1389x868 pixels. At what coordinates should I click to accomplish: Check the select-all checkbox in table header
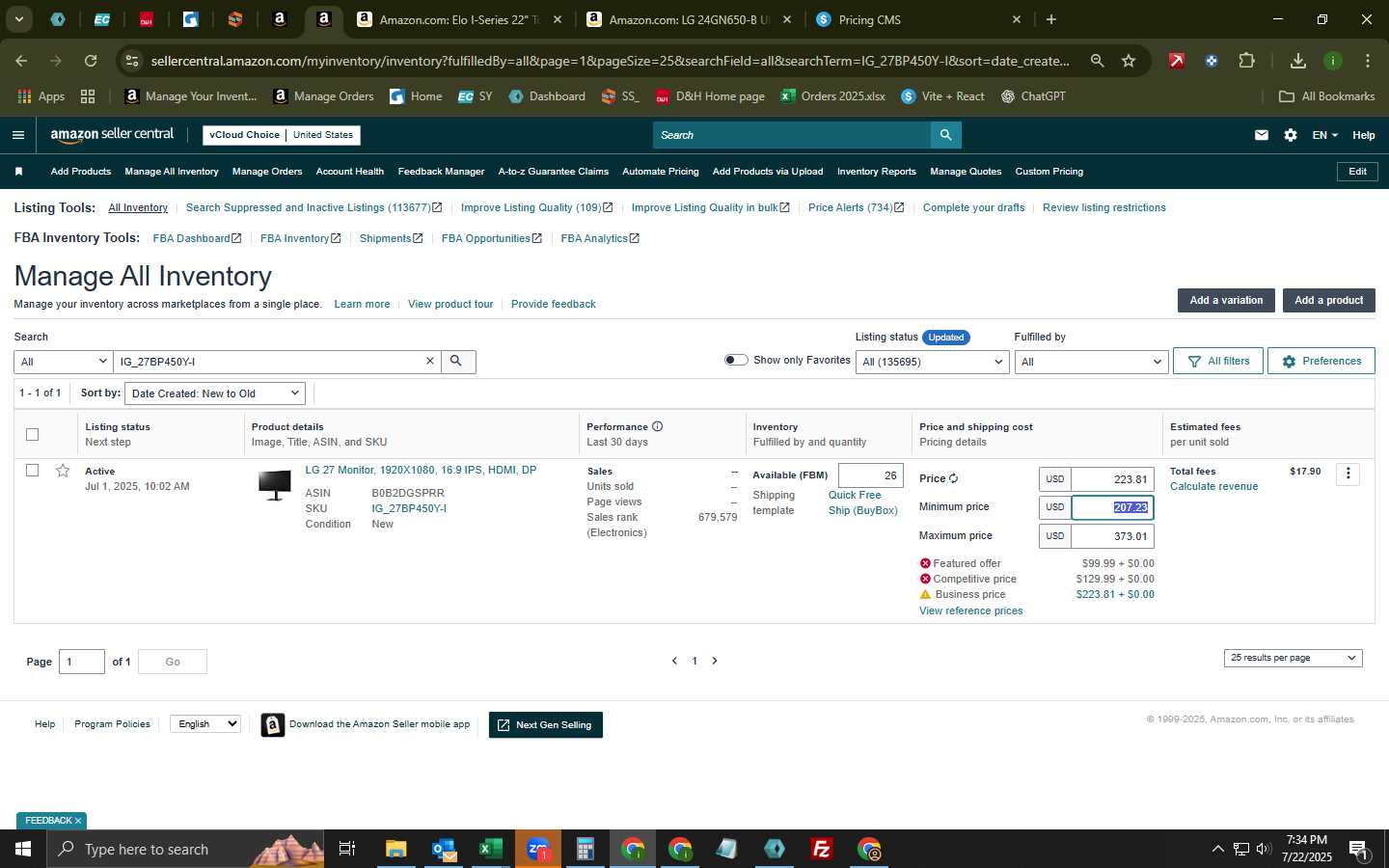(x=32, y=434)
